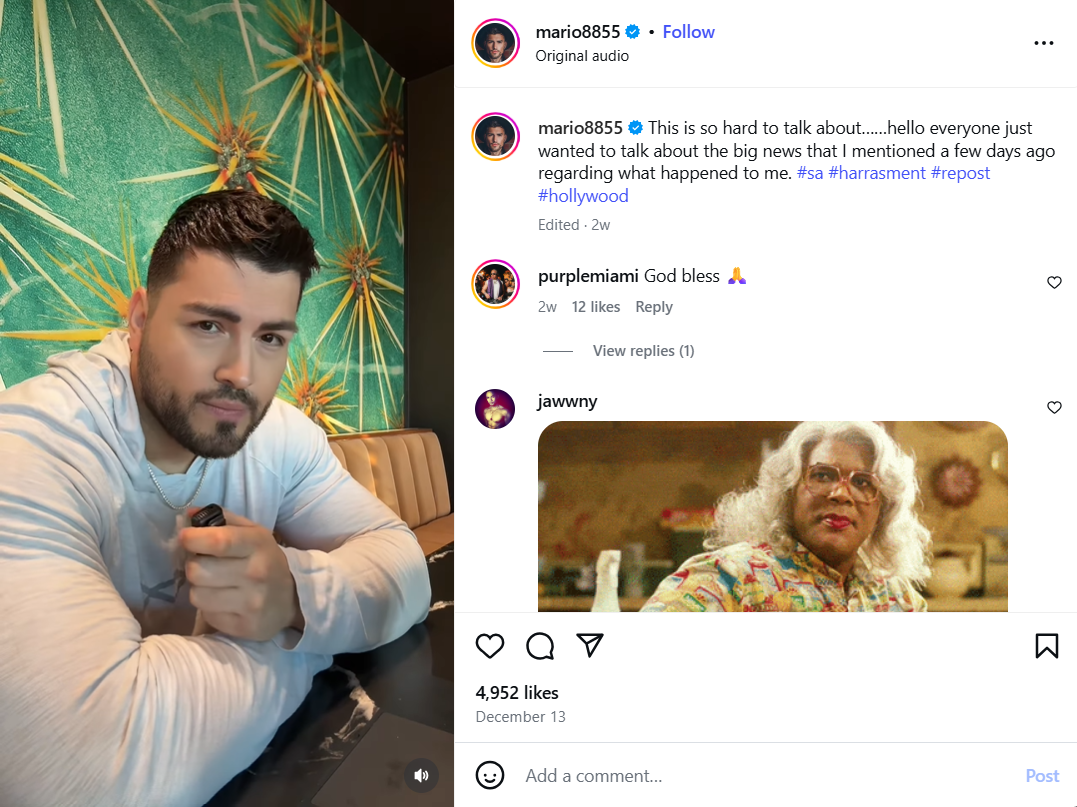Open emoji picker in comment box
1077x807 pixels.
[490, 775]
